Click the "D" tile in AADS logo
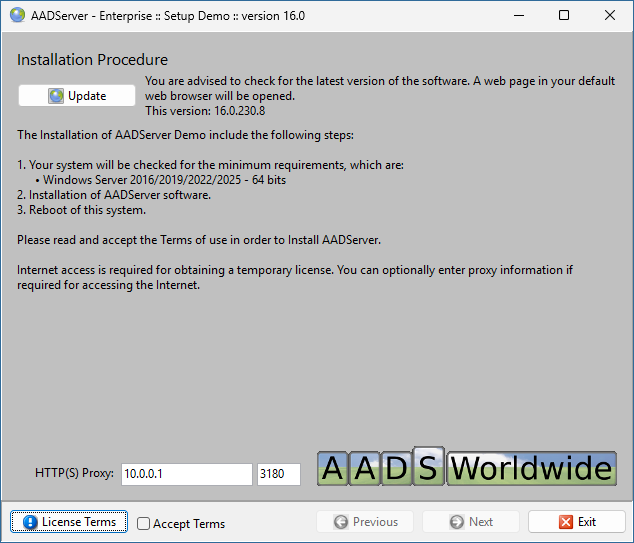 (397, 469)
